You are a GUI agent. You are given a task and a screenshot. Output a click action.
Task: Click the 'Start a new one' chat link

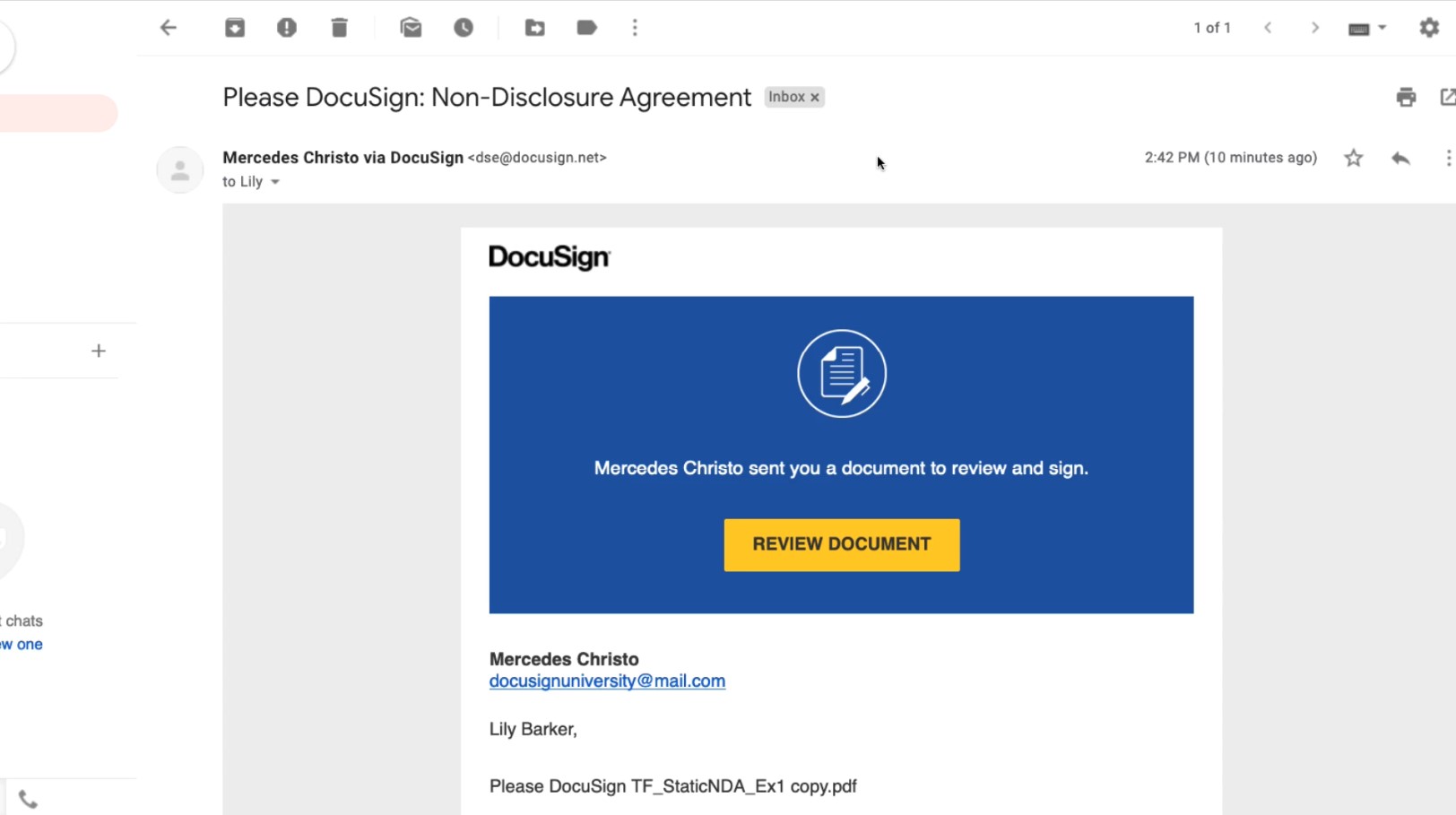pyautogui.click(x=22, y=645)
